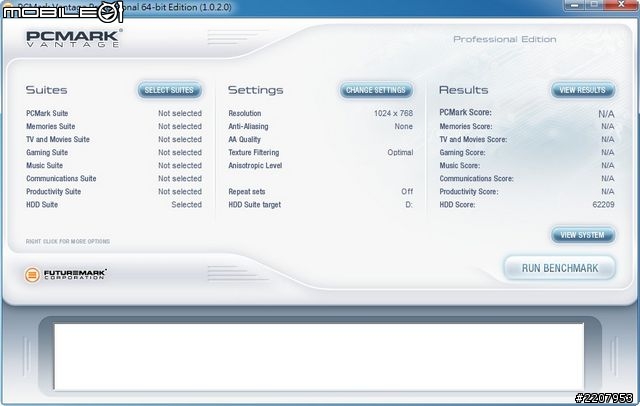Minimize the PCMark Vantage window

[574, 5]
